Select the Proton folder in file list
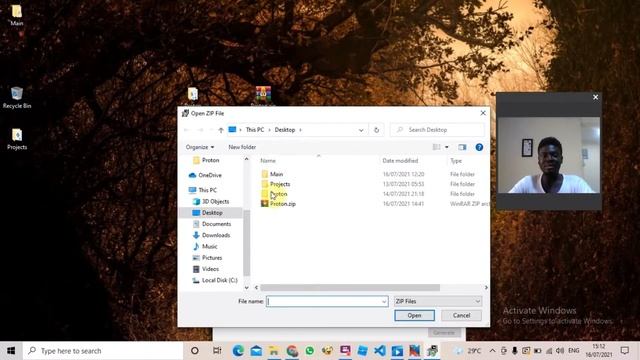Image resolution: width=640 pixels, height=360 pixels. point(278,194)
